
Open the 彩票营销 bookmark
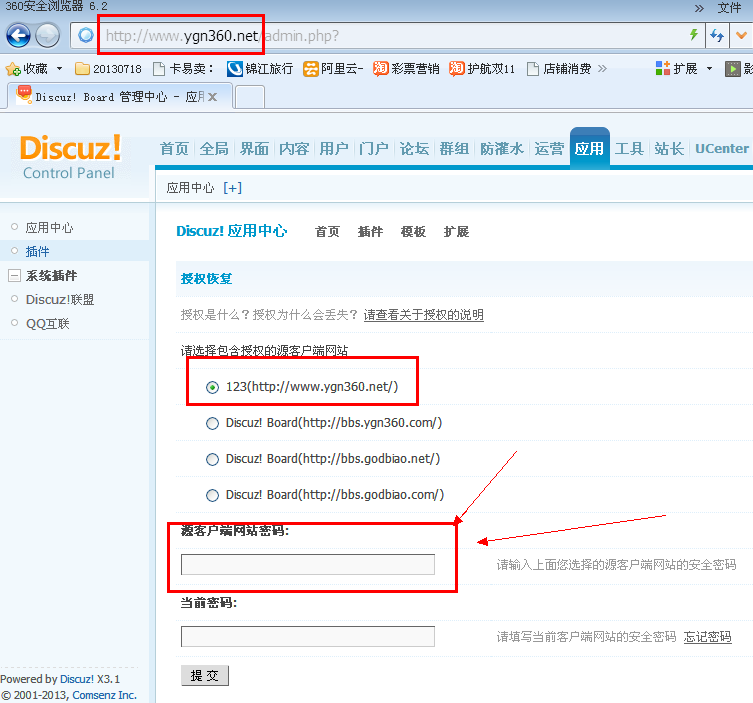(x=406, y=69)
